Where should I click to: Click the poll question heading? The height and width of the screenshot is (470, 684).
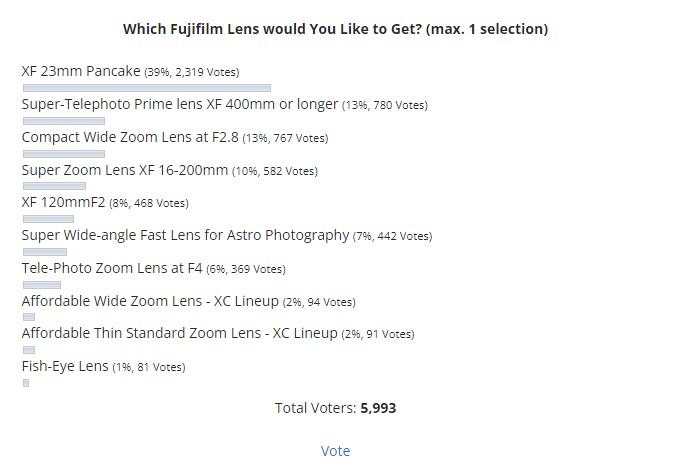click(335, 29)
